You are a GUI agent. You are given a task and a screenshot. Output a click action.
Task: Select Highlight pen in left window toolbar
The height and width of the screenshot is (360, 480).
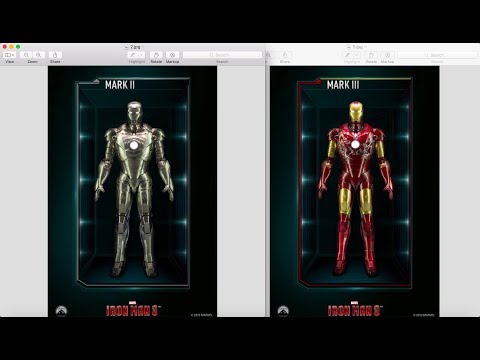tap(133, 55)
